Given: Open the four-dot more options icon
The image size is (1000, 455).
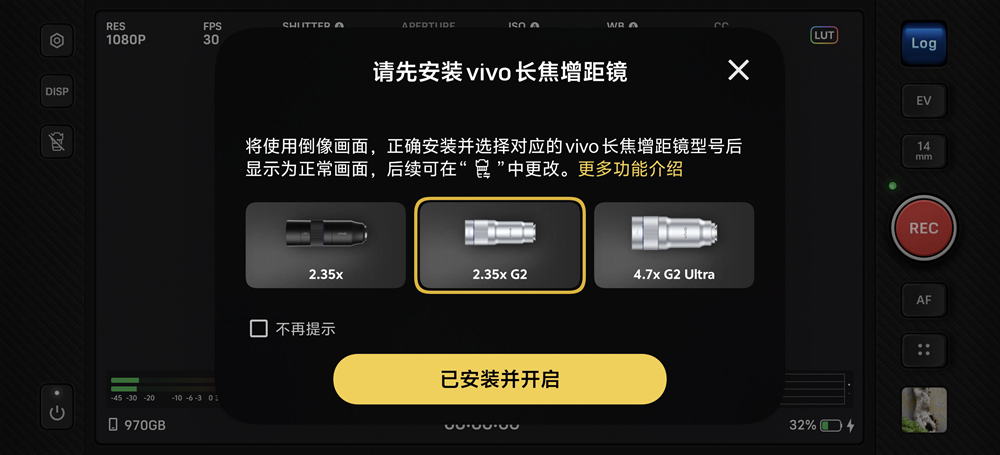Looking at the screenshot, I should point(923,350).
